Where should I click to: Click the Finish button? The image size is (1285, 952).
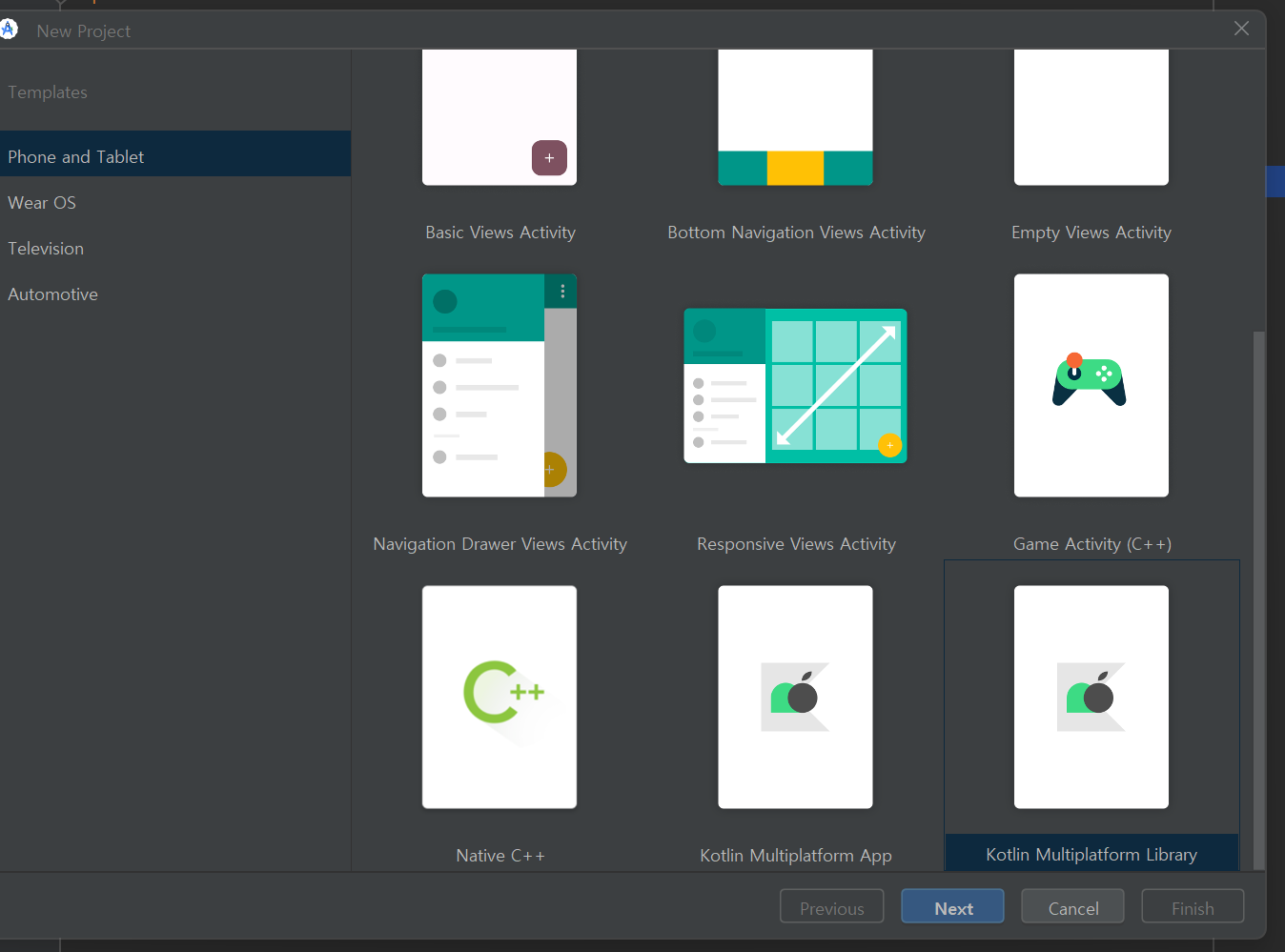(1193, 907)
